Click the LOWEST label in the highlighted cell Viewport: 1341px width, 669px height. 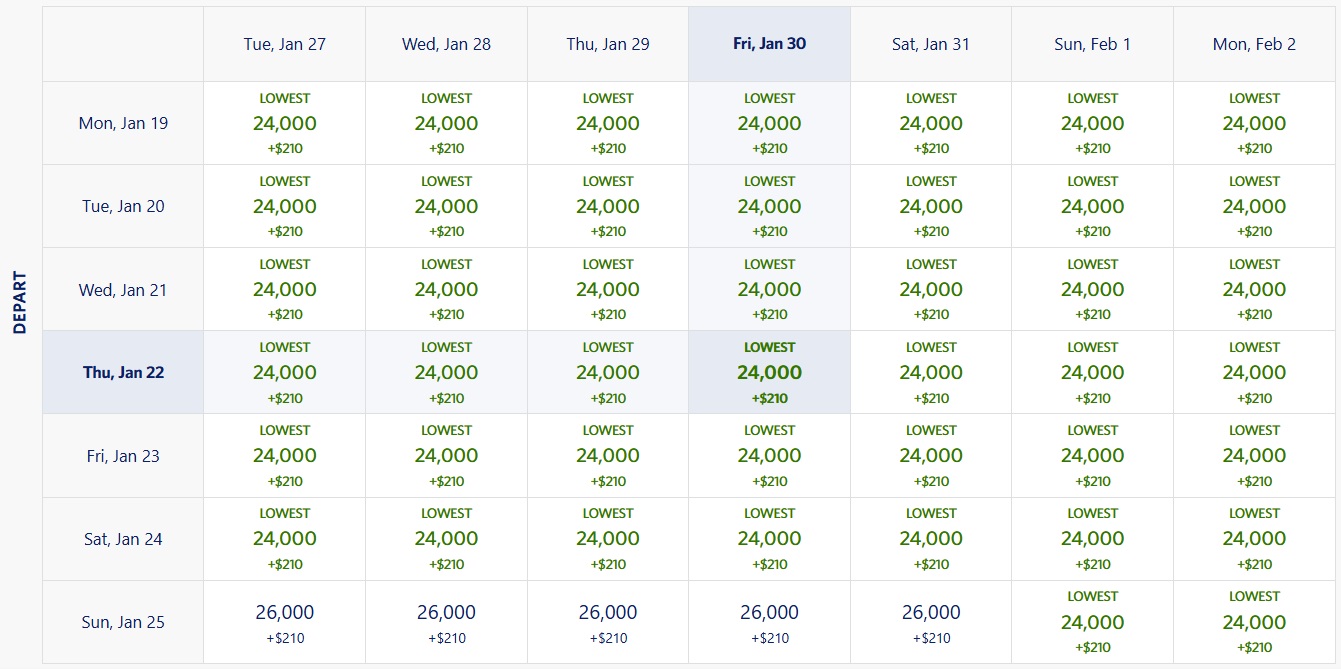click(x=769, y=346)
